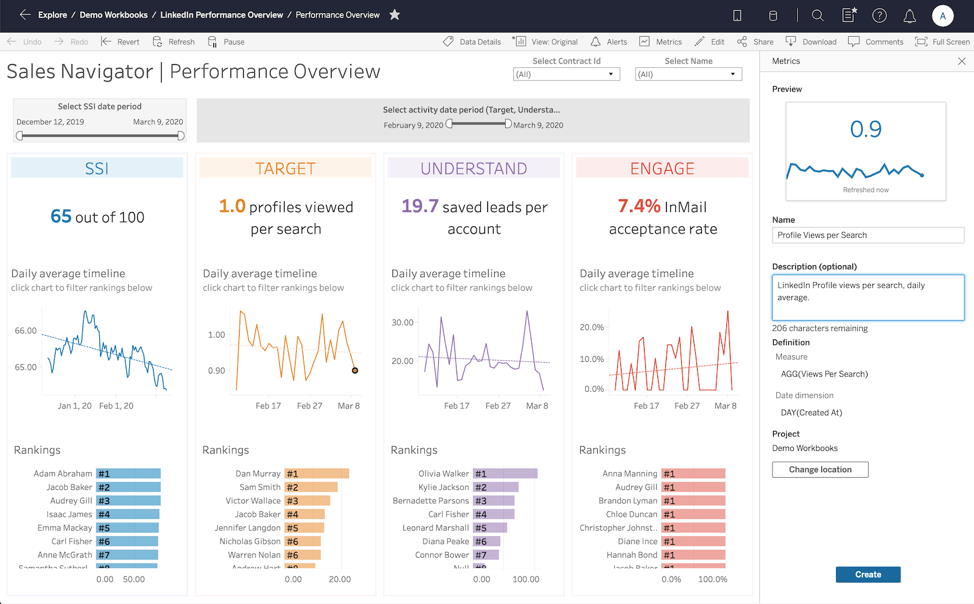Pause automatic updates
Screen dimensions: 974x604
[x=226, y=42]
